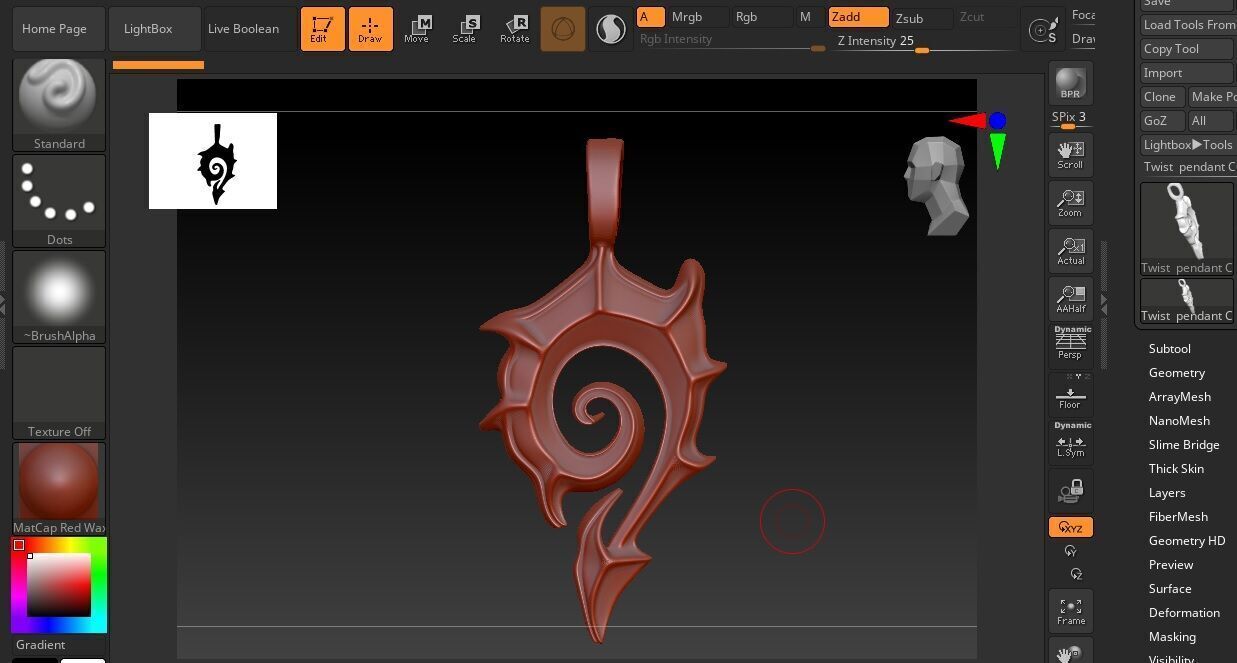Image resolution: width=1237 pixels, height=663 pixels.
Task: Expand the FiberMesh section
Action: [1178, 517]
